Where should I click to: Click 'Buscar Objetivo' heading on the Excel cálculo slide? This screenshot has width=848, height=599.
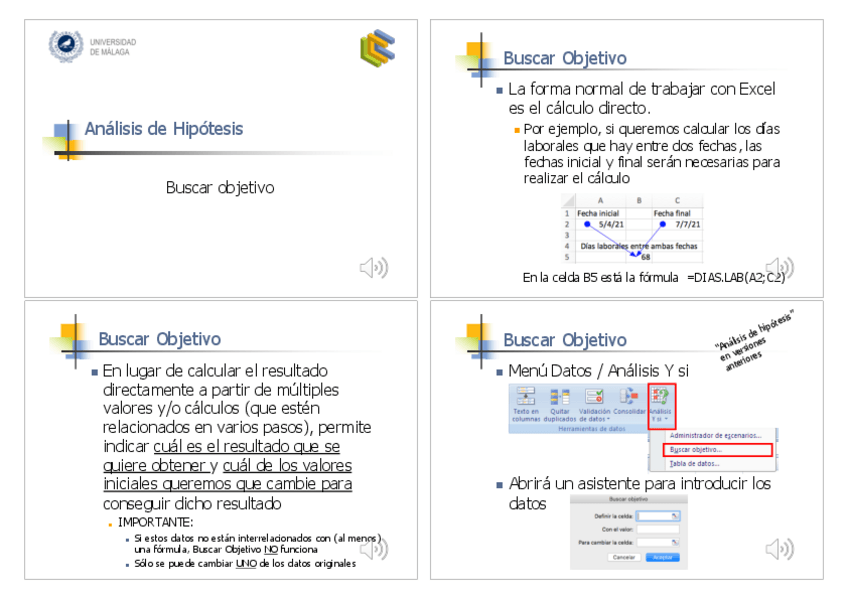click(565, 58)
